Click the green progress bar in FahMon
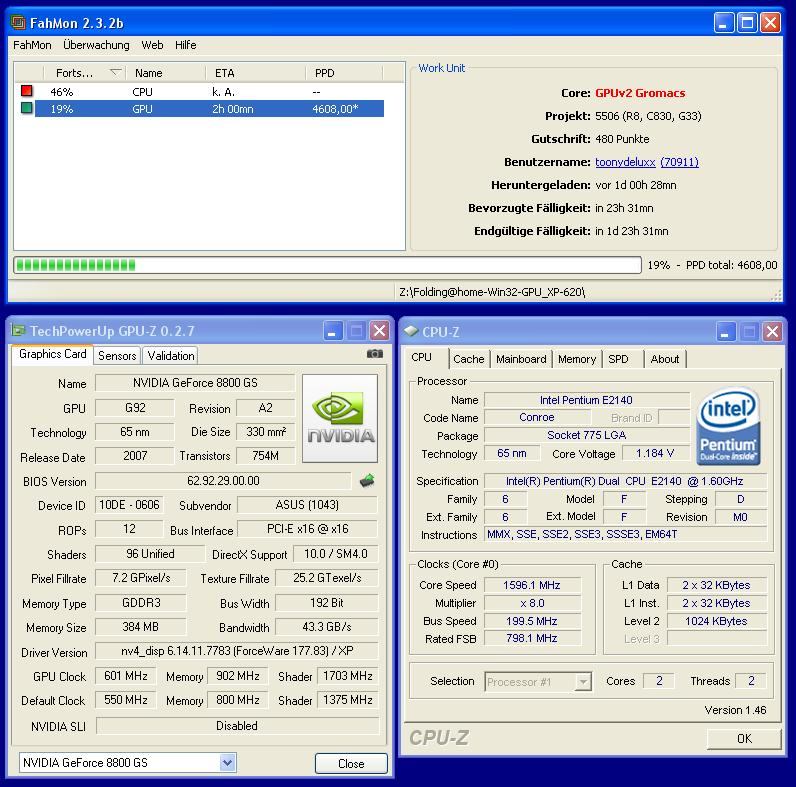 pyautogui.click(x=327, y=265)
